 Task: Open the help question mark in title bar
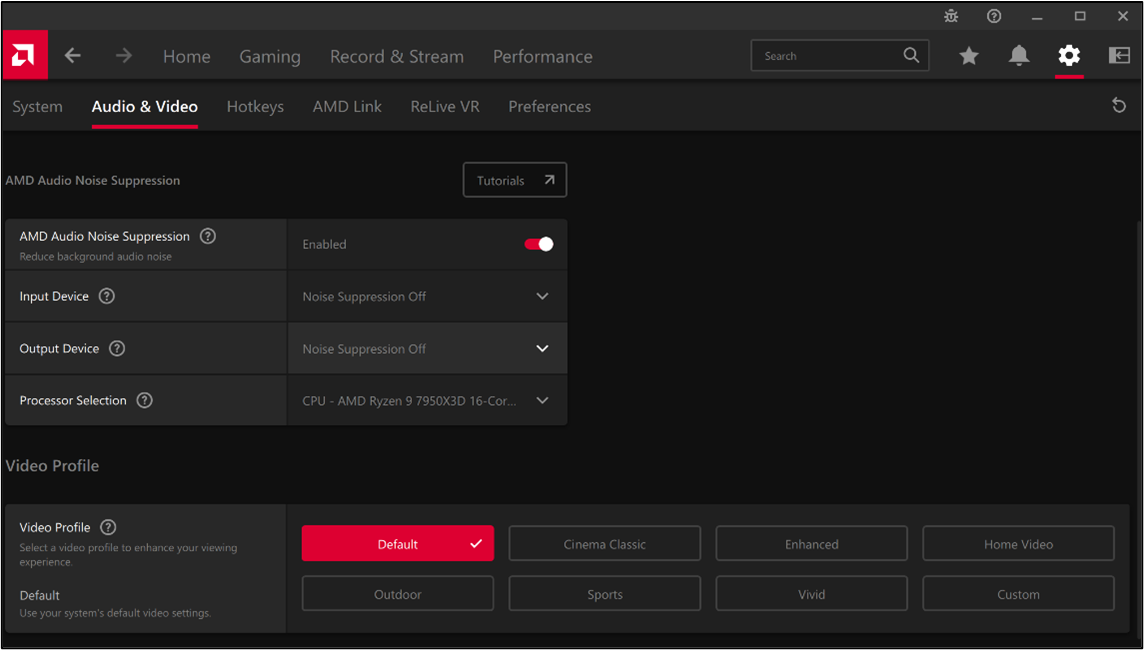coord(994,16)
